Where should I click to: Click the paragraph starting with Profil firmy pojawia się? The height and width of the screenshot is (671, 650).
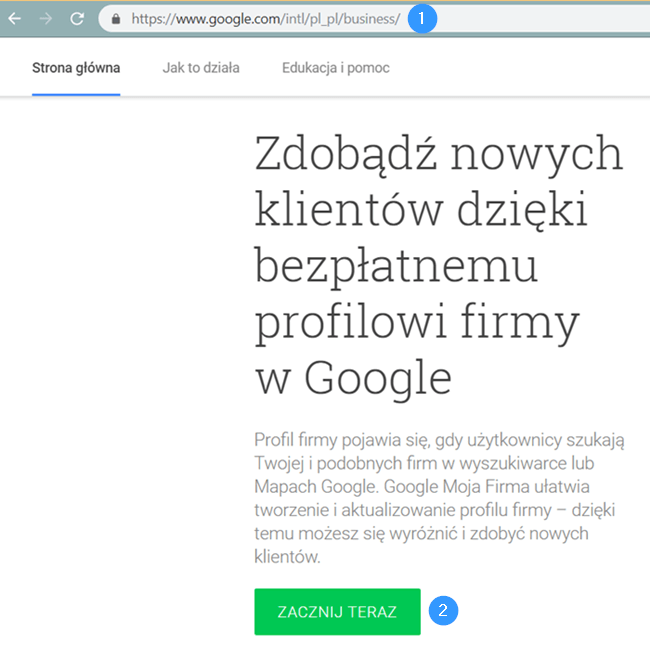coord(439,499)
